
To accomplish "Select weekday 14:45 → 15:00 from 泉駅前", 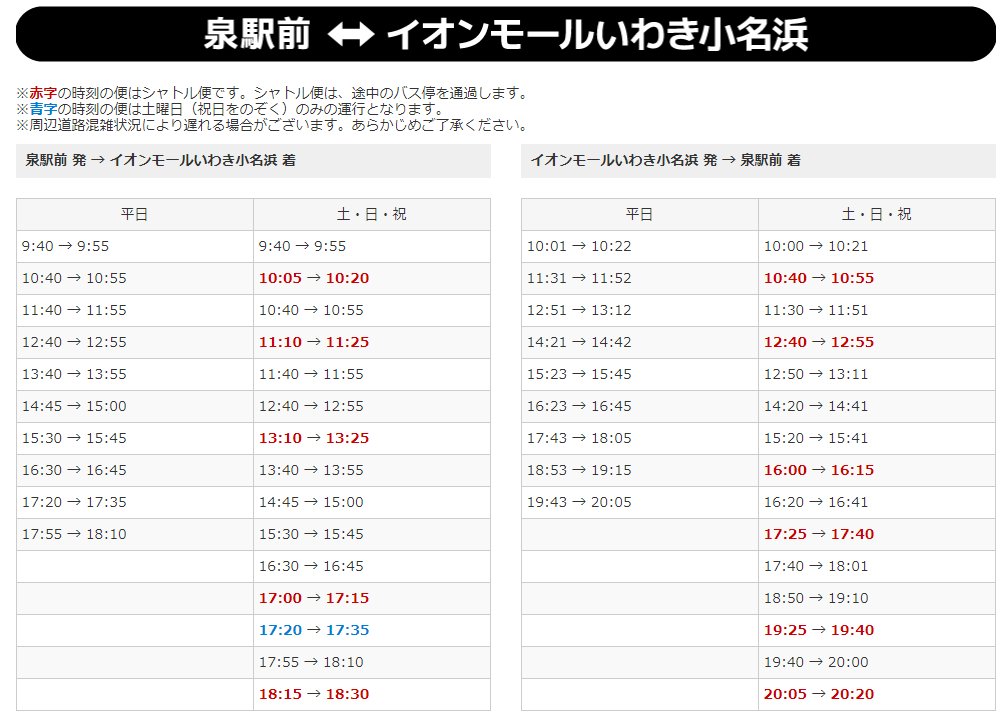I will (74, 406).
